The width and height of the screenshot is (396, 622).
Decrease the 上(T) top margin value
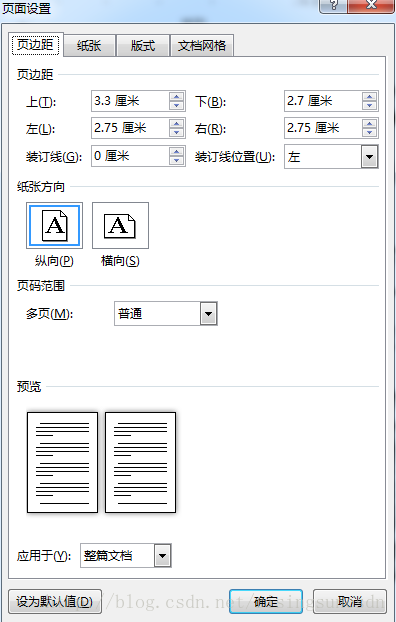point(177,105)
